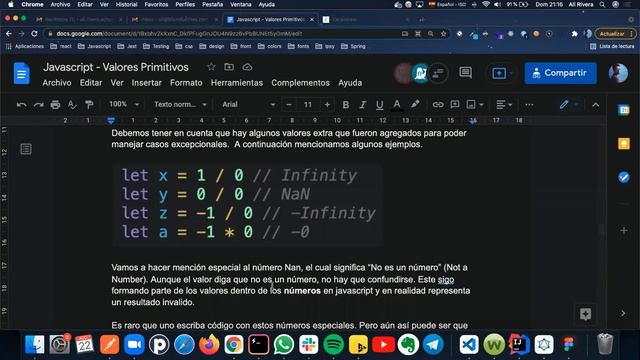This screenshot has height=360, width=640.
Task: Open the text alignment dropdown
Action: (504, 105)
